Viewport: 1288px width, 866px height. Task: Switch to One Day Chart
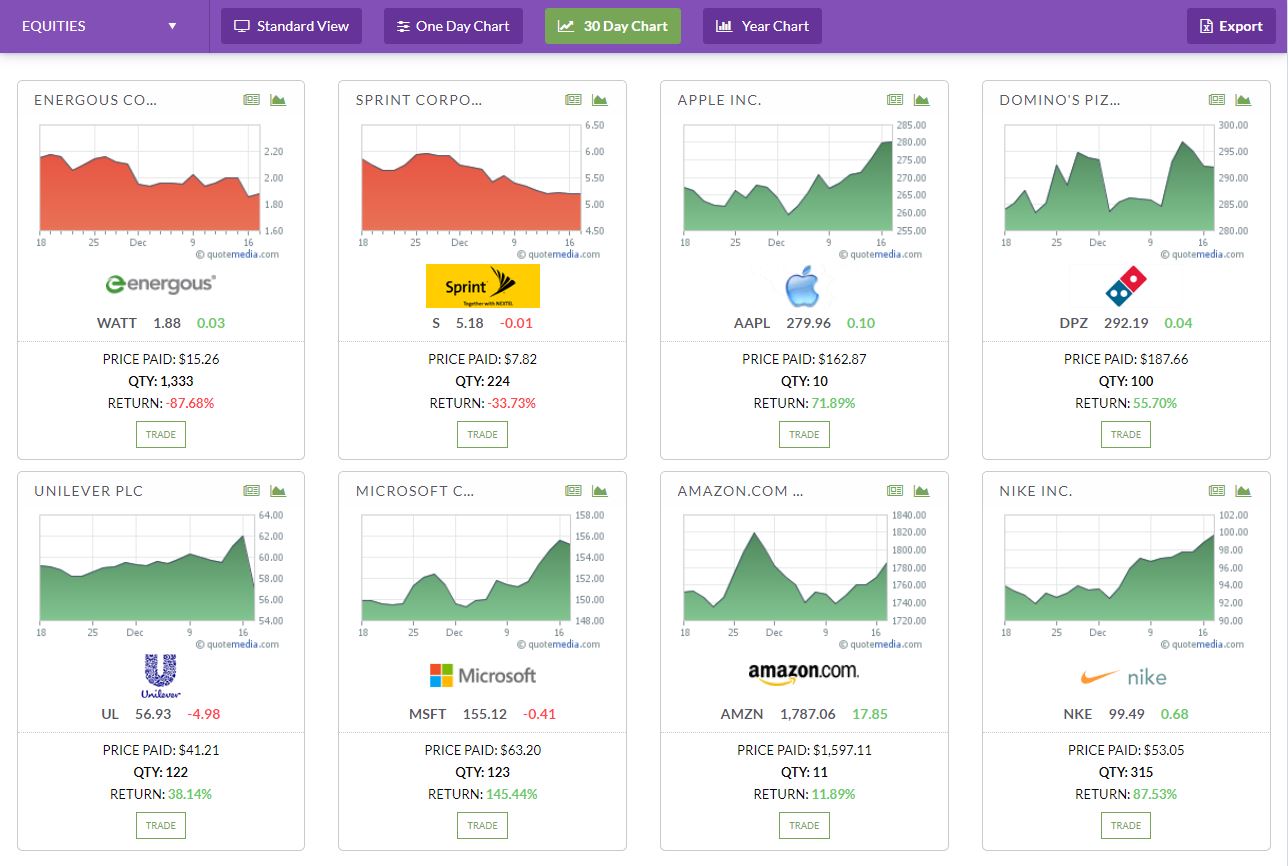click(x=453, y=26)
